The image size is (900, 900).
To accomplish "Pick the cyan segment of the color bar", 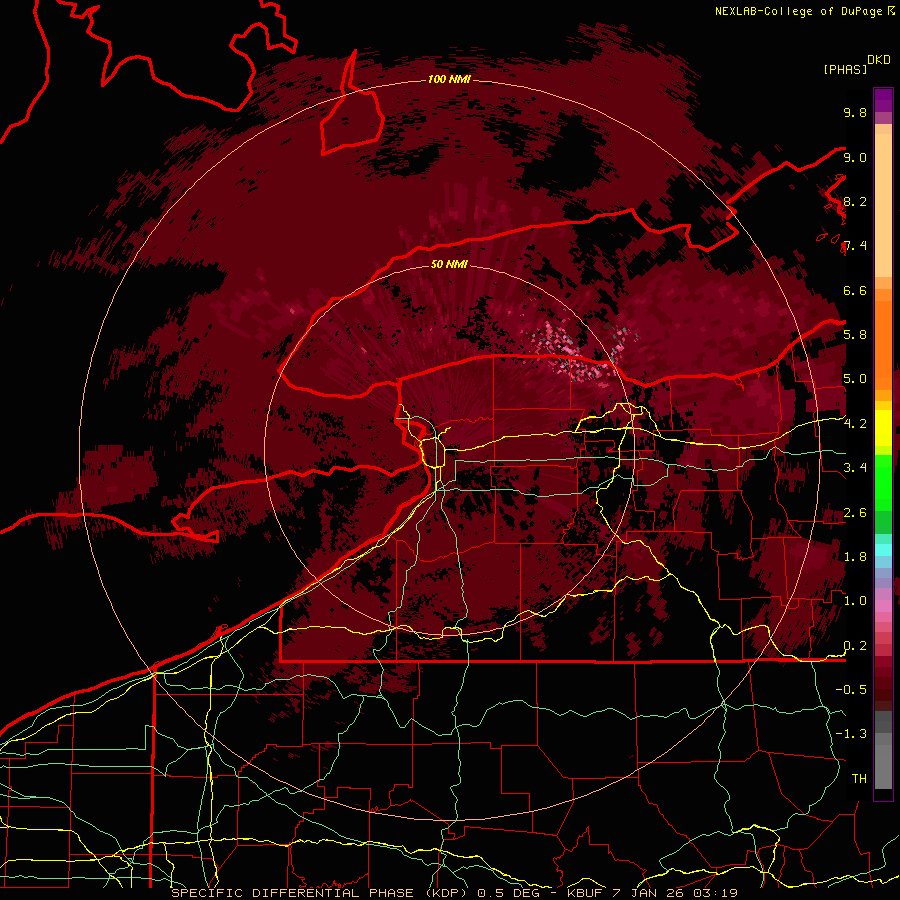I will (883, 549).
